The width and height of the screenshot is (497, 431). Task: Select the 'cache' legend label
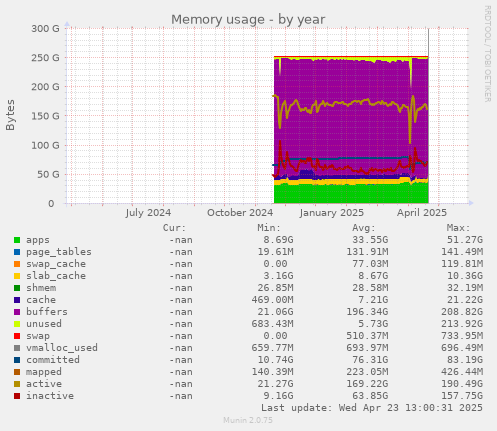click(x=41, y=300)
